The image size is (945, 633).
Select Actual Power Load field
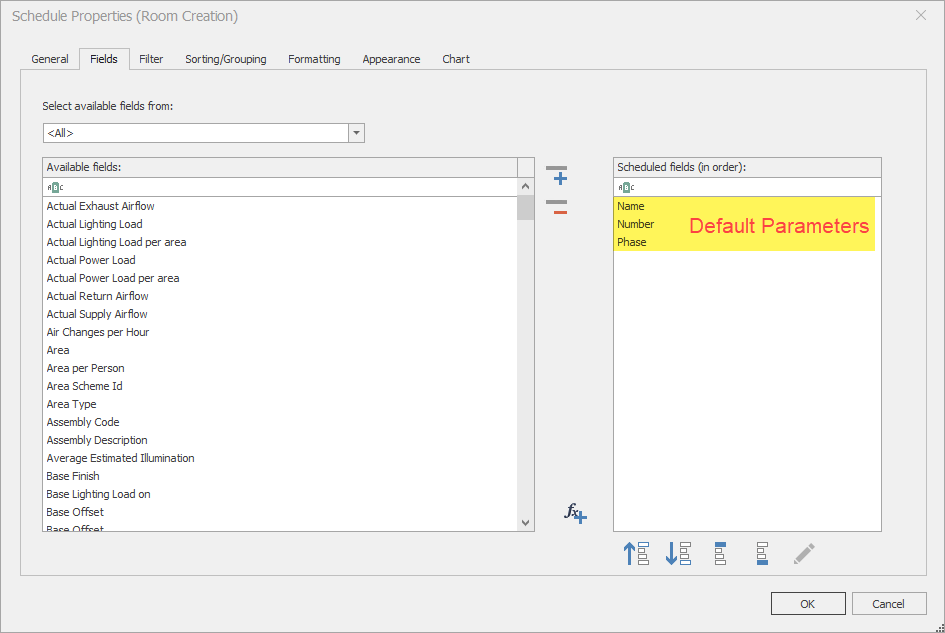coord(280,260)
